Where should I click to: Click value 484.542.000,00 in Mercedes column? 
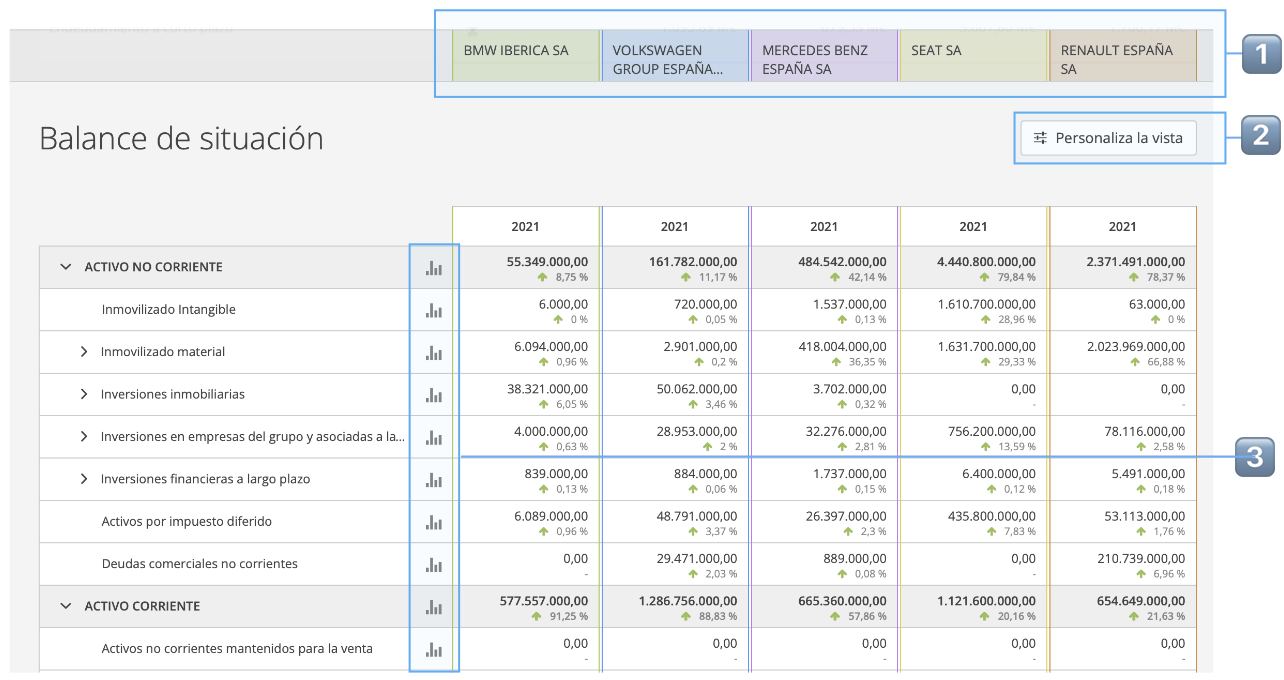[842, 261]
